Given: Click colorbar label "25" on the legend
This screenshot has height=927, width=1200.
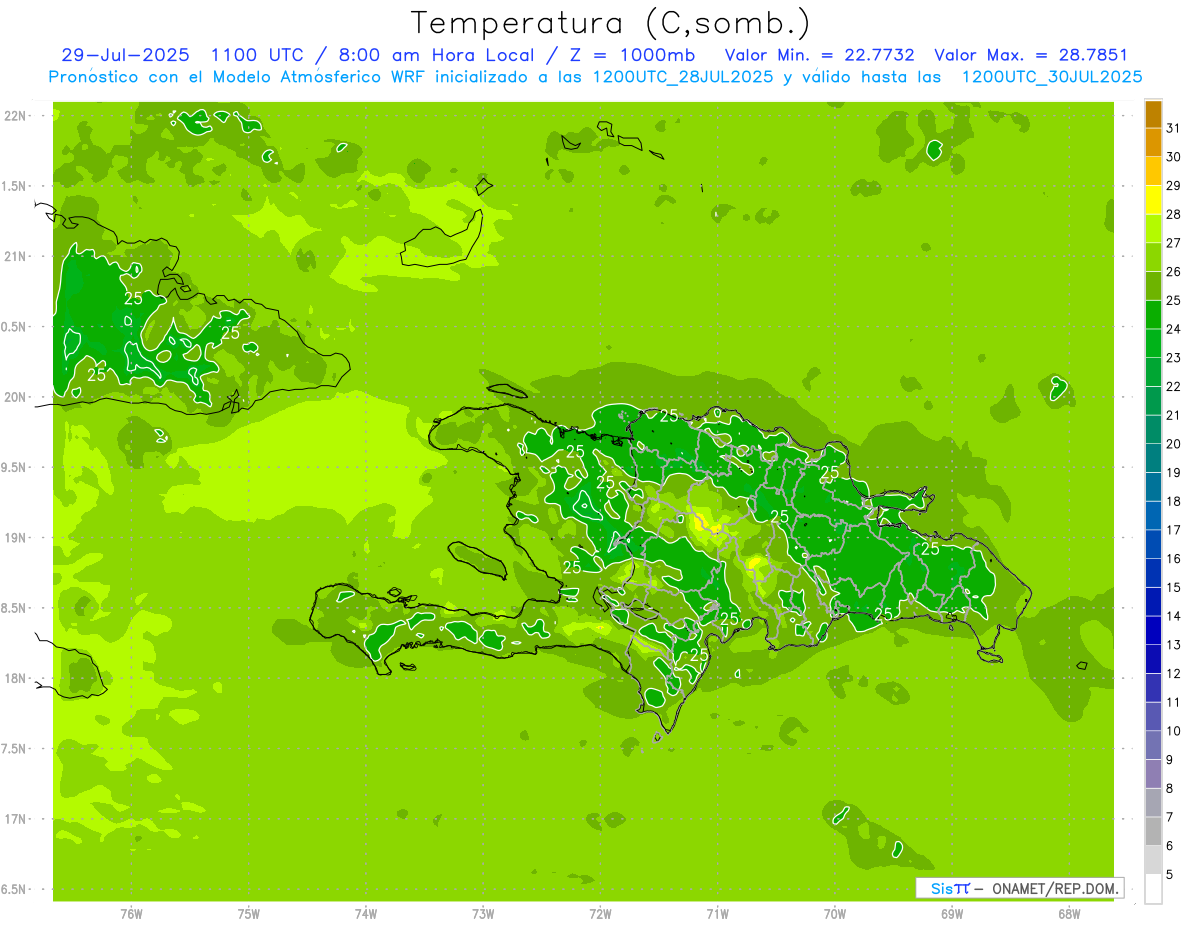Looking at the screenshot, I should pos(1174,300).
